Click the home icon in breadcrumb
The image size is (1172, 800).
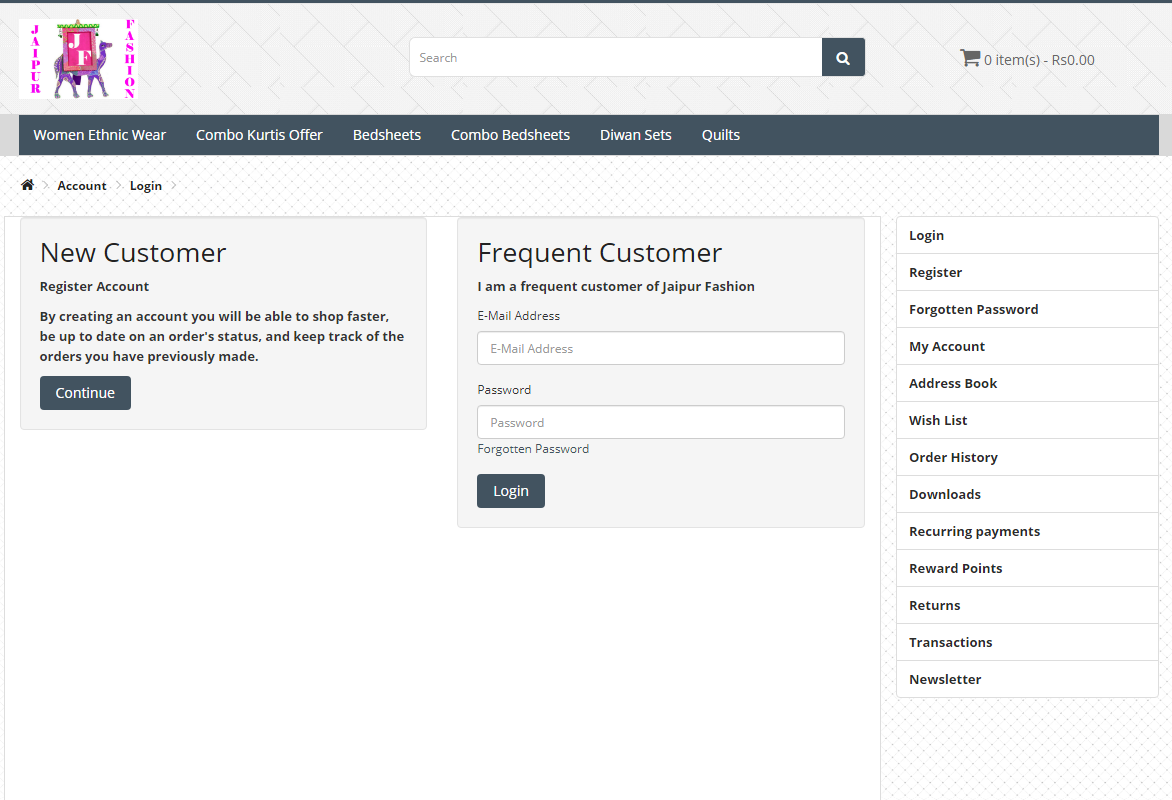[27, 185]
